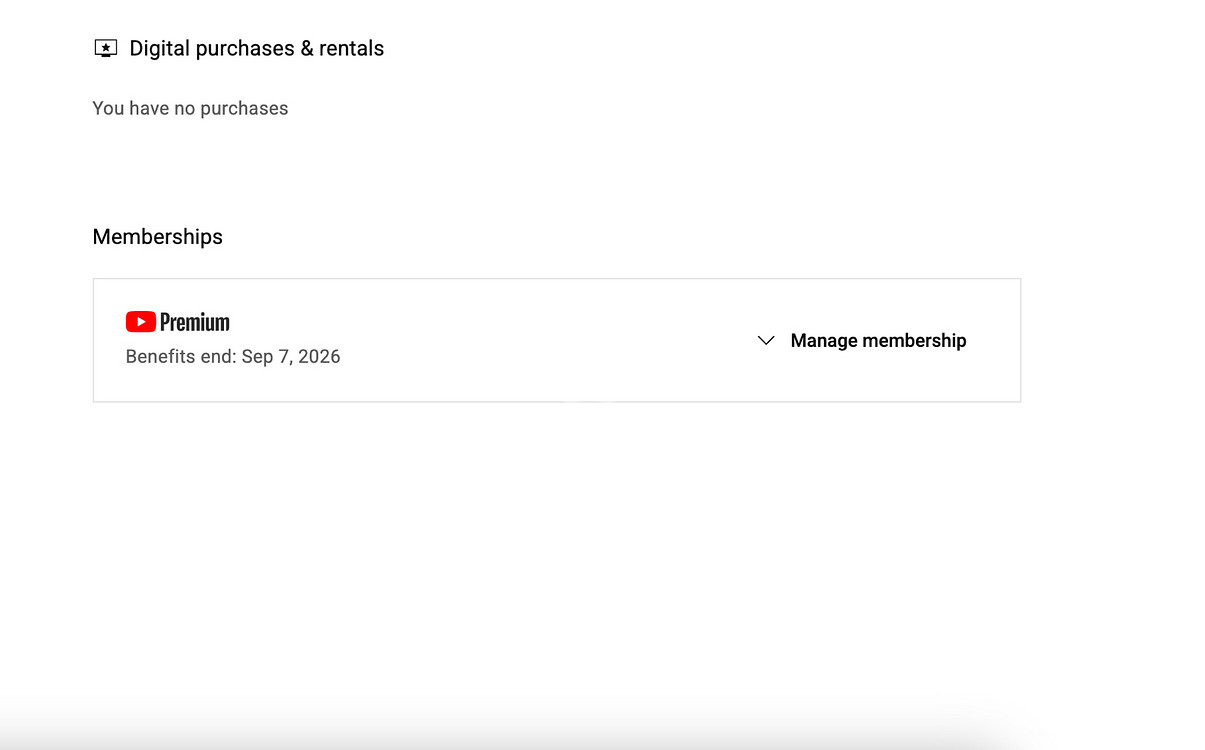1205x750 pixels.
Task: Click the Manage membership label text
Action: 879,341
